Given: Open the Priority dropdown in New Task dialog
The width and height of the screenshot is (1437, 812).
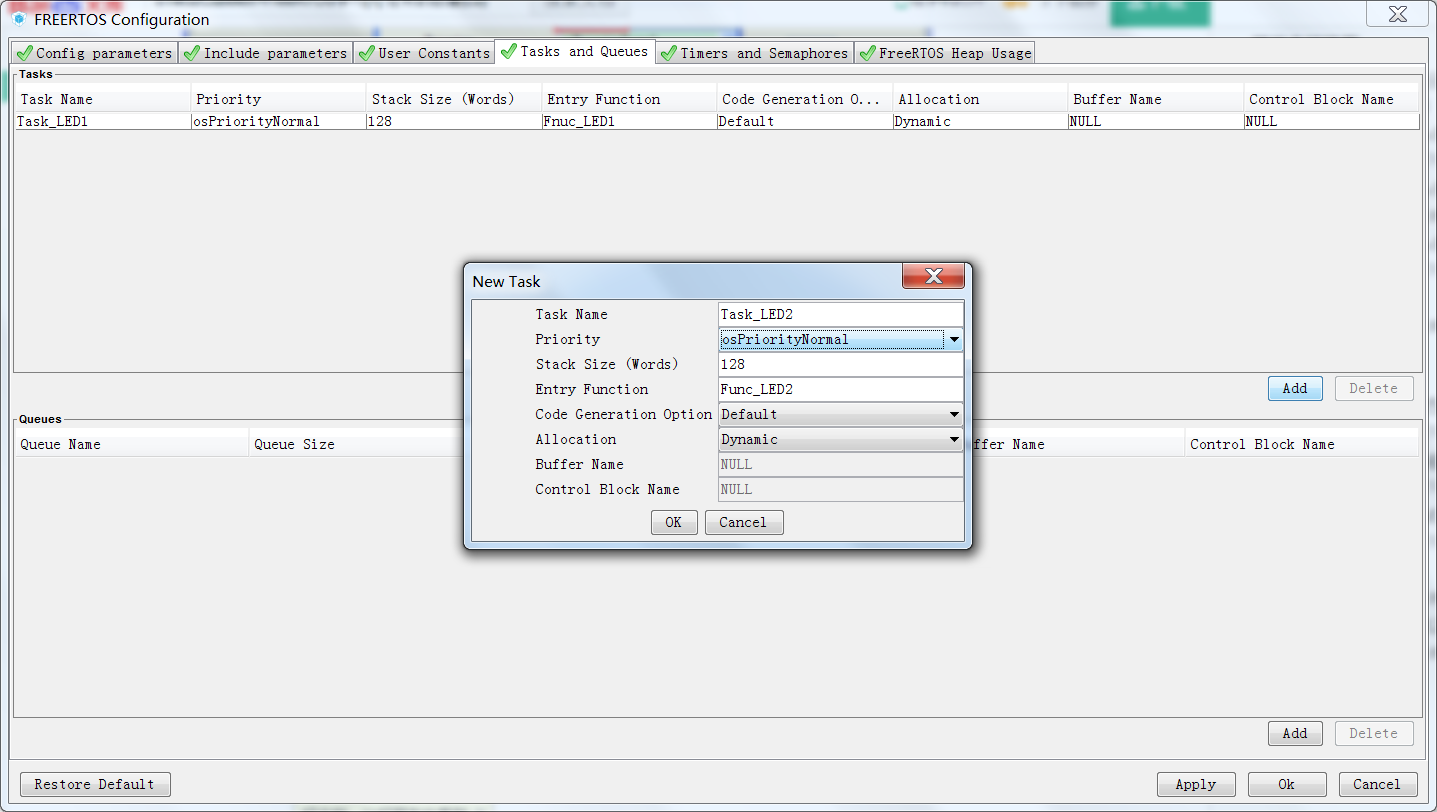Looking at the screenshot, I should point(841,339).
